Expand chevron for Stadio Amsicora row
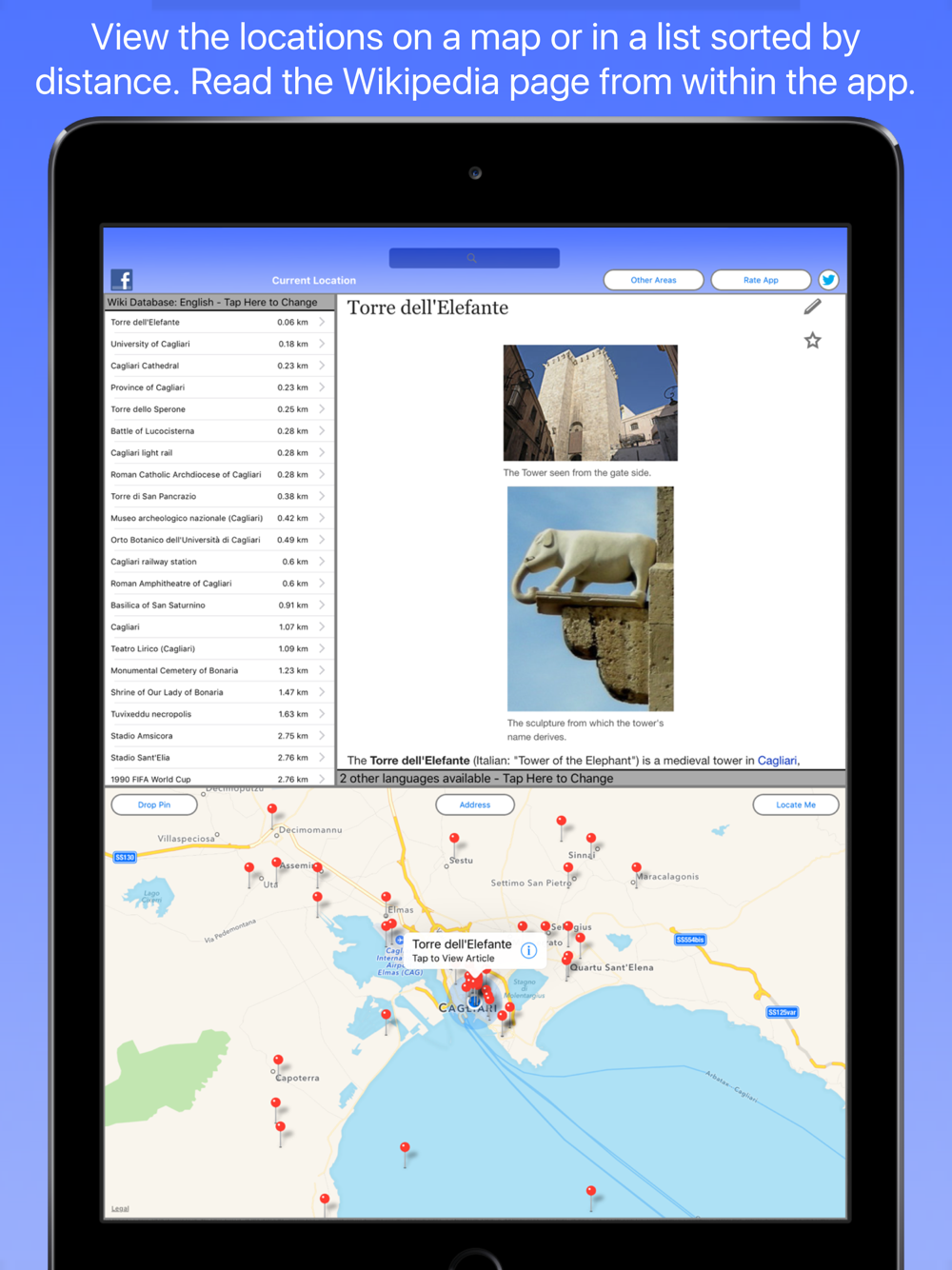The width and height of the screenshot is (952, 1270). [322, 736]
